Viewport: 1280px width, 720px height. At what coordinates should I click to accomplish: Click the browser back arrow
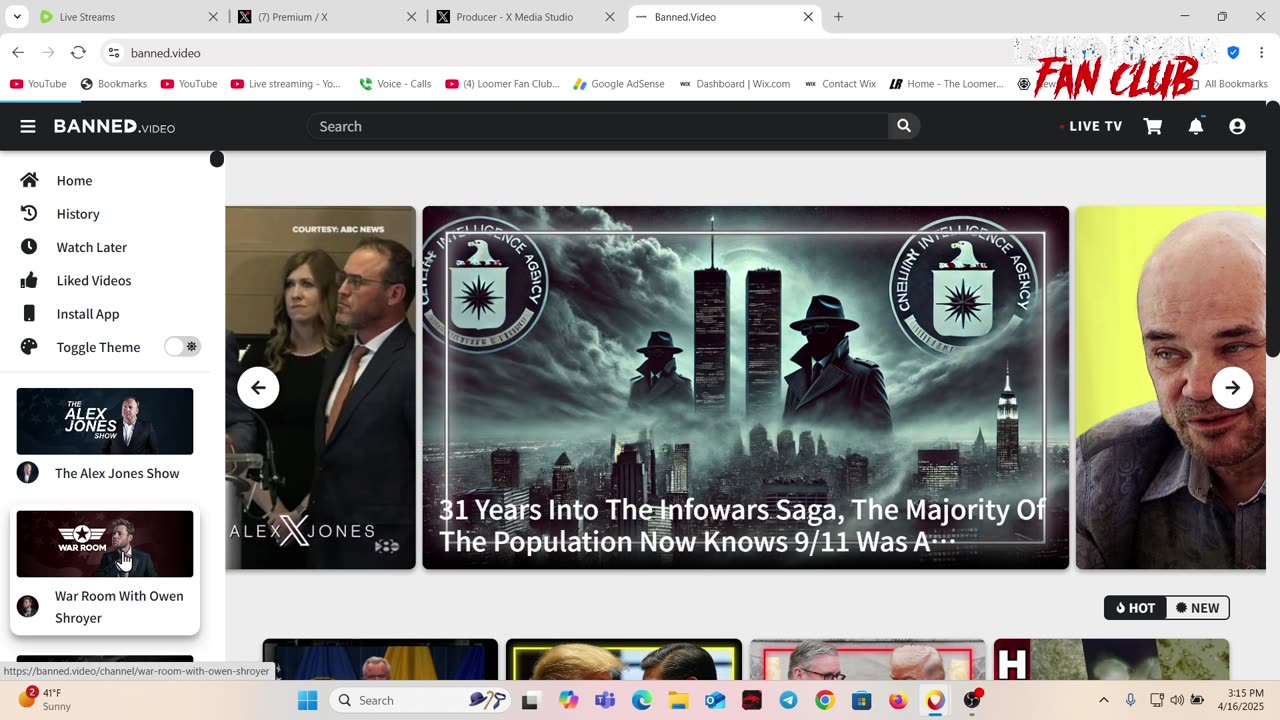click(18, 52)
